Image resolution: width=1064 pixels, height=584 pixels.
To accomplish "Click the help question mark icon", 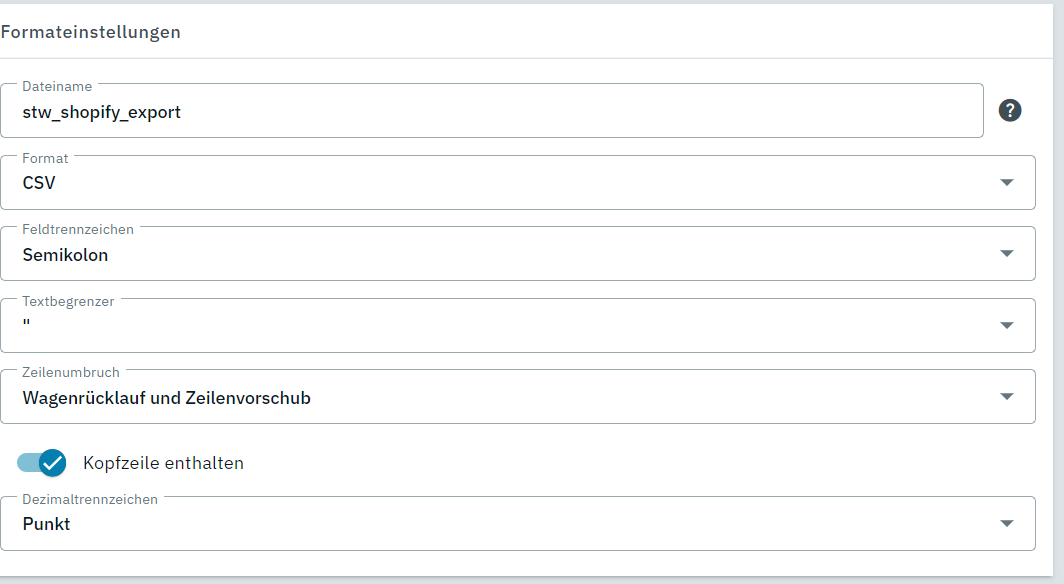I will click(1010, 111).
